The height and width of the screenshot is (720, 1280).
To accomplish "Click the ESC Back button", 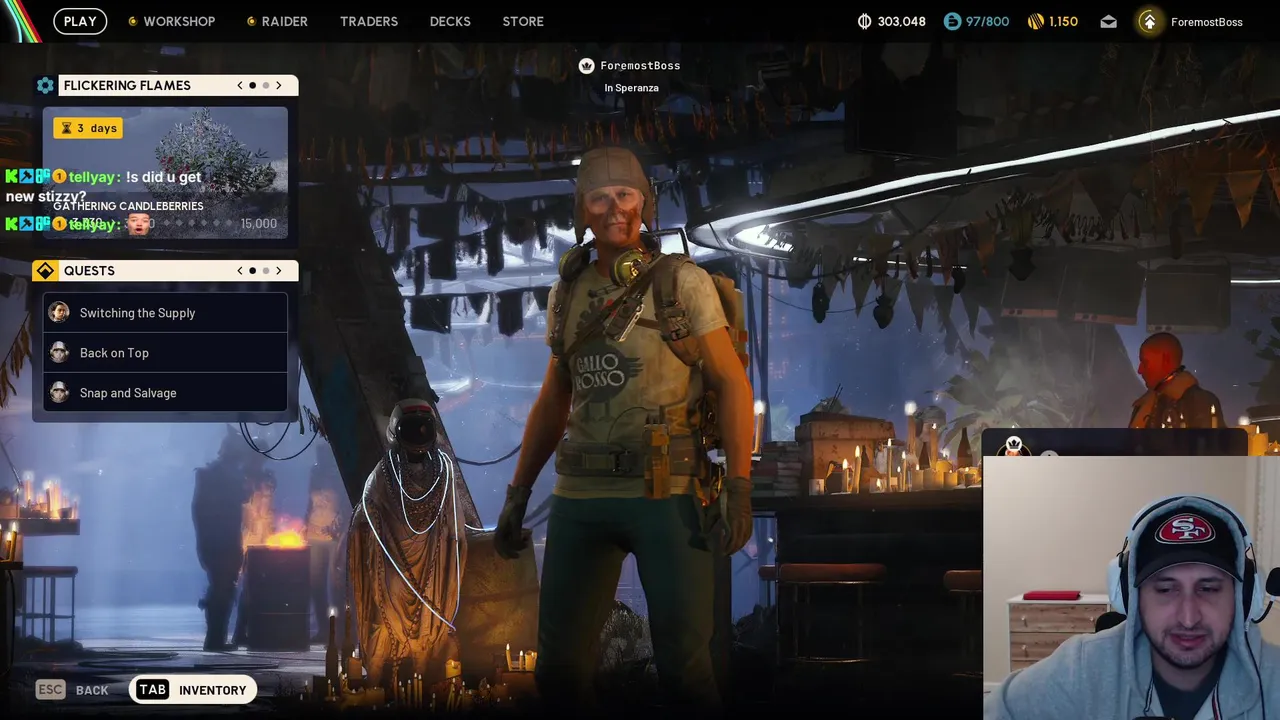I will pos(72,690).
